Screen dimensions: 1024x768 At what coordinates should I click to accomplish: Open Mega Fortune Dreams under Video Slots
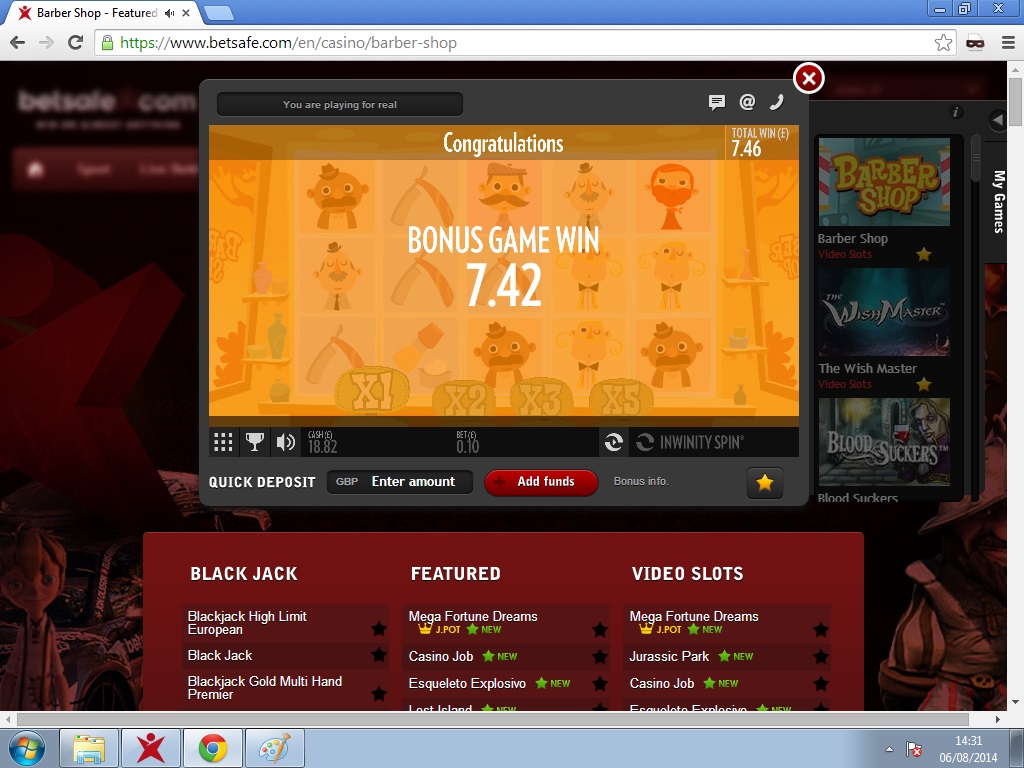[x=694, y=616]
